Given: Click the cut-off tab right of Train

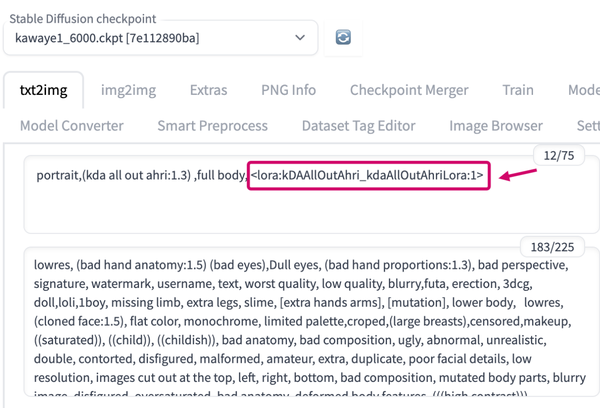Looking at the screenshot, I should point(583,90).
